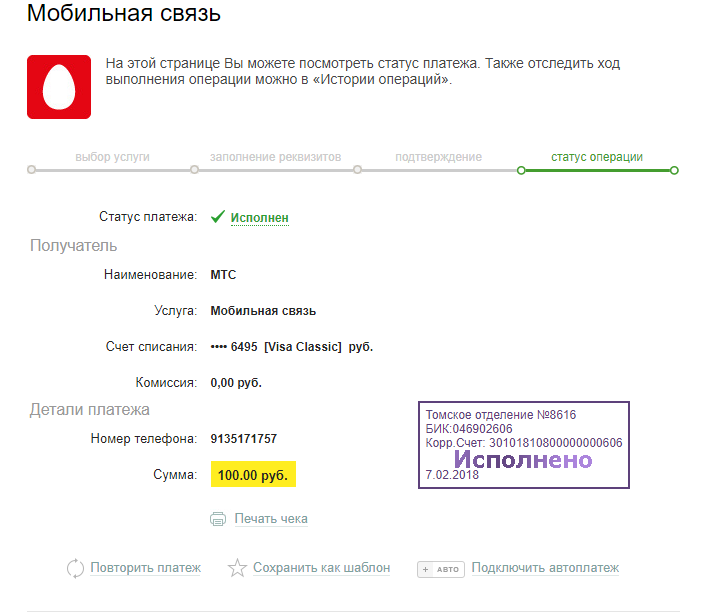Click the card •••• 6495 [Visa Classic] value
The height and width of the screenshot is (615, 720).
point(292,347)
